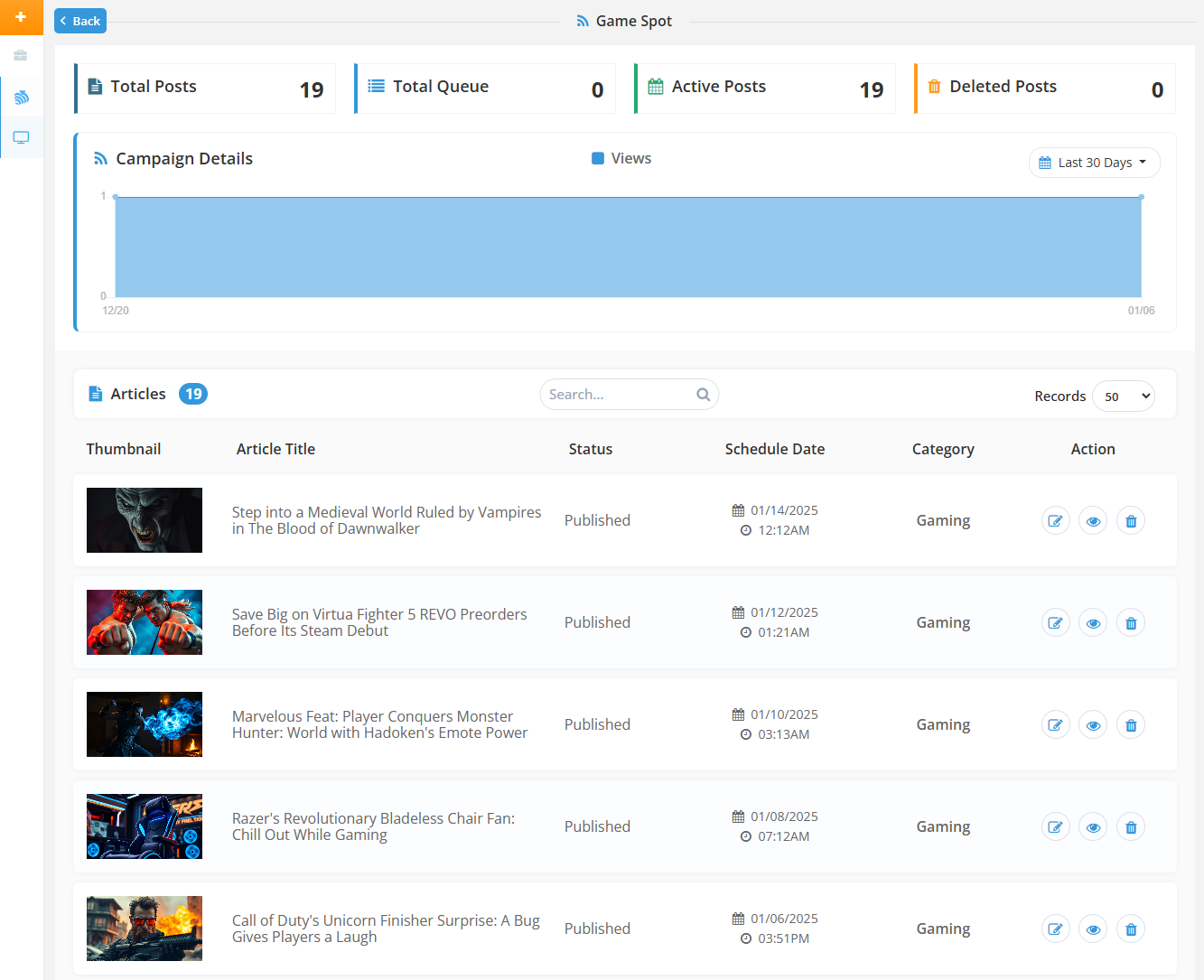This screenshot has width=1204, height=980.
Task: Open the briefcase icon in sidebar
Action: coord(21,56)
